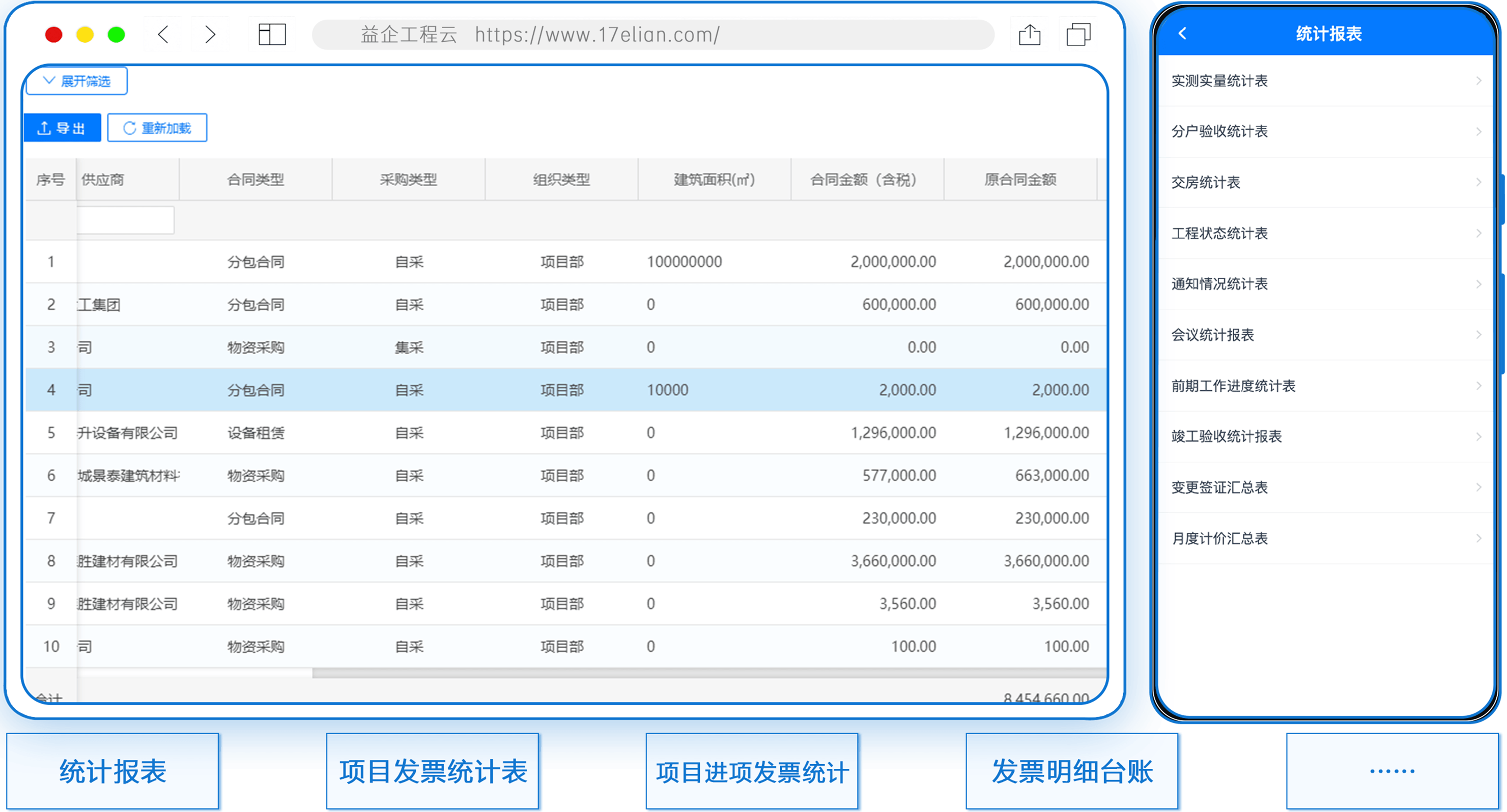Click the 供应商 filter input box
Viewport: 1507px width, 812px height.
tap(125, 220)
